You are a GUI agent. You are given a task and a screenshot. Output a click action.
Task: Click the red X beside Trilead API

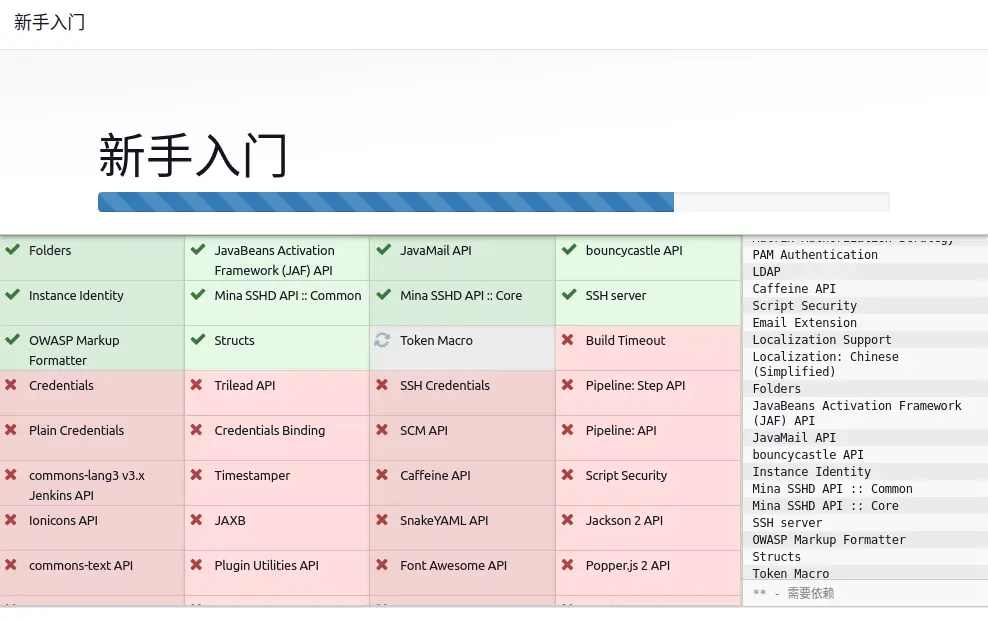197,385
